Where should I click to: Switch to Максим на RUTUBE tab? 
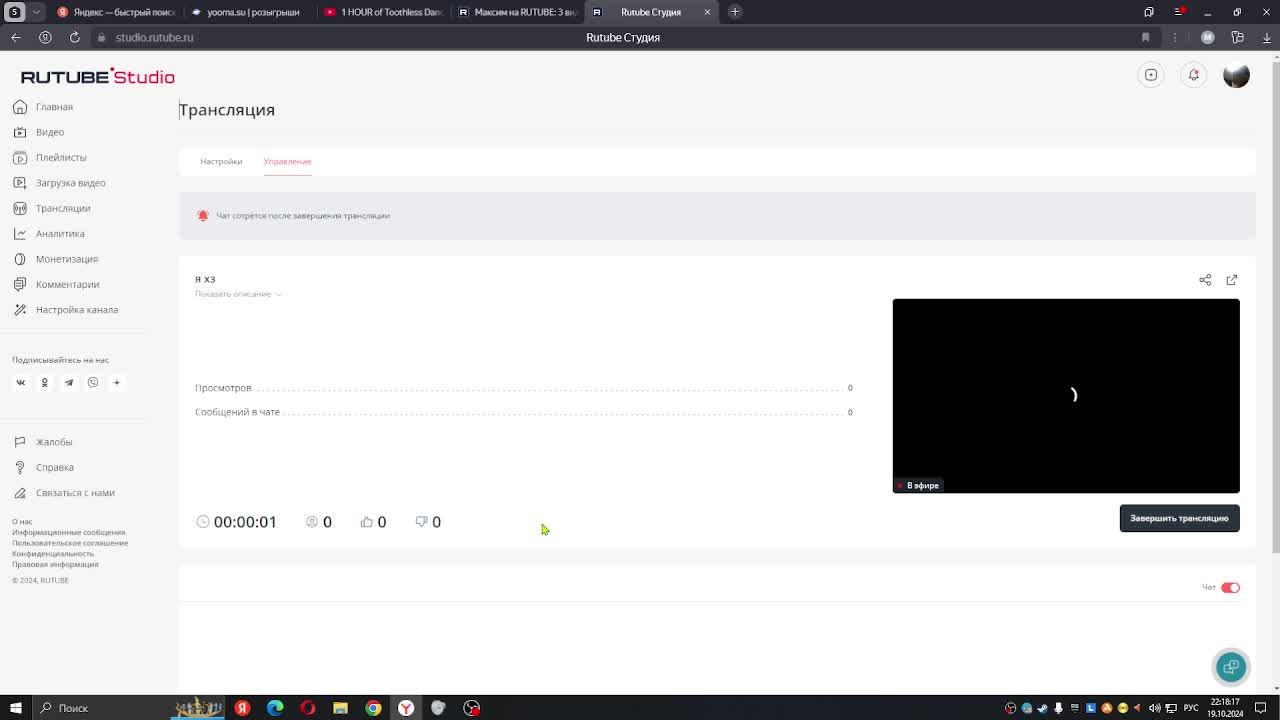click(x=517, y=12)
